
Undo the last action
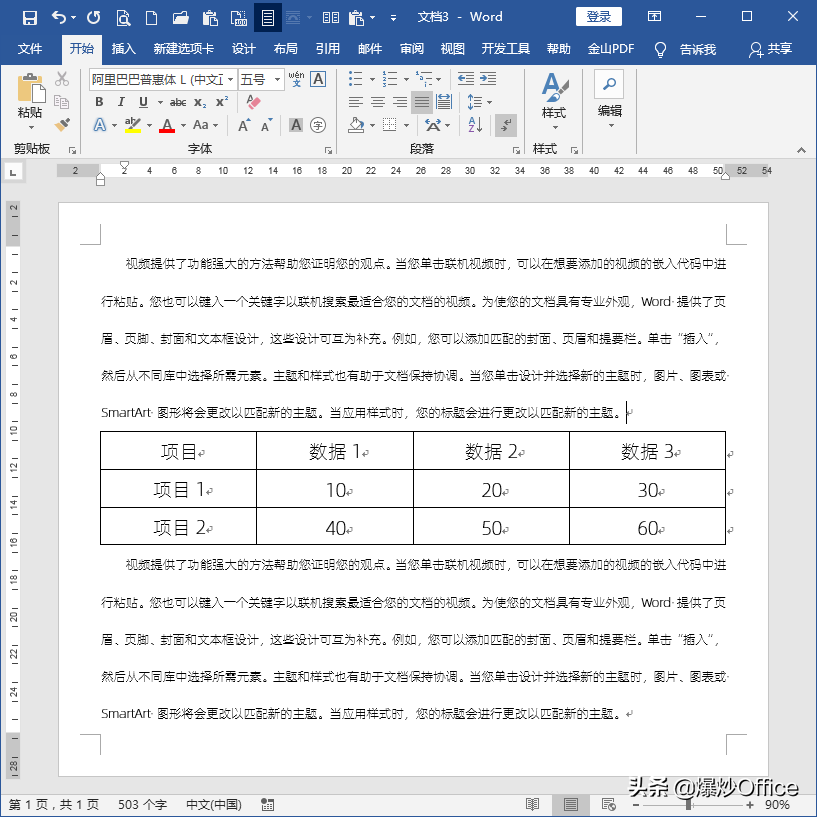click(x=58, y=18)
